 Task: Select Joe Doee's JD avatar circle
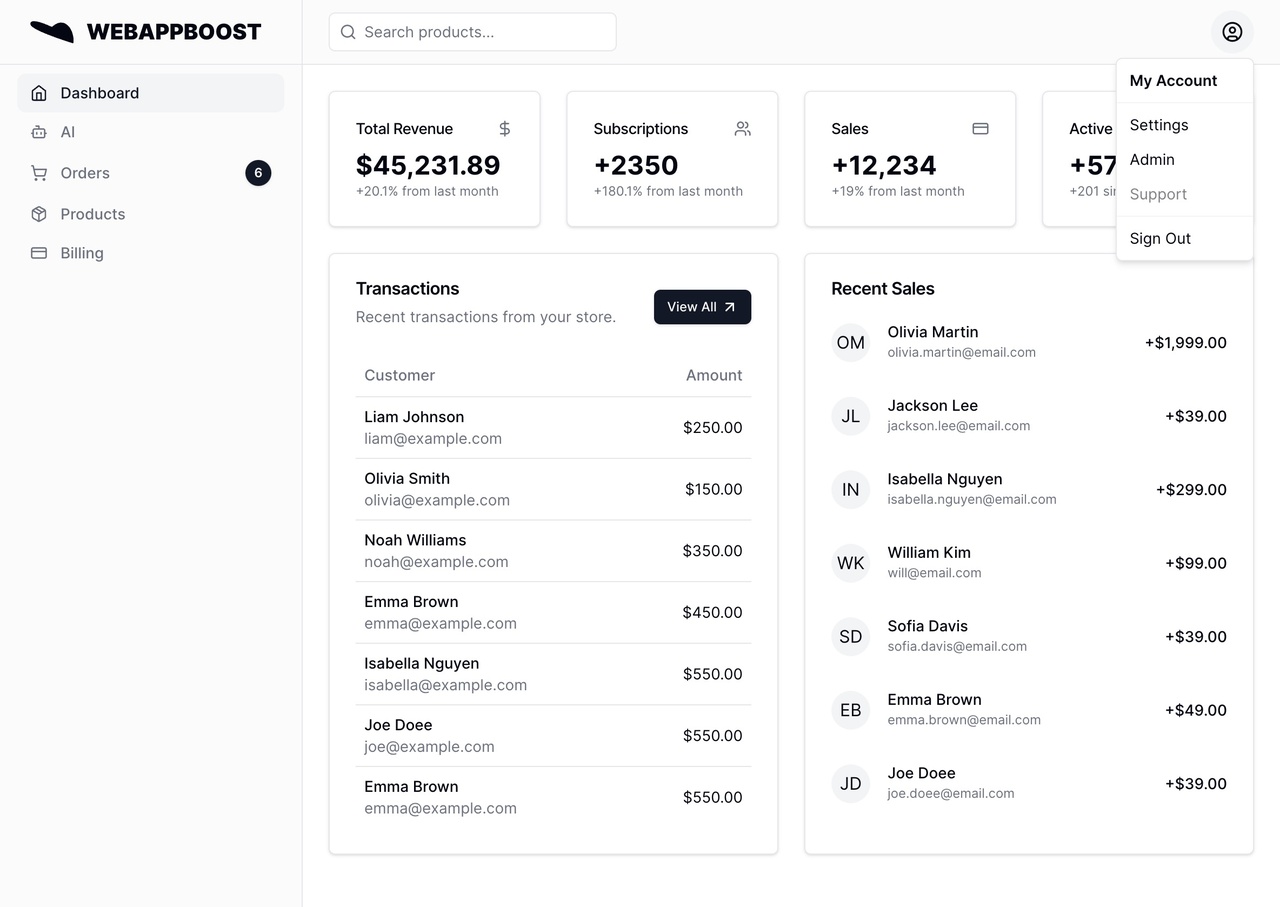850,784
